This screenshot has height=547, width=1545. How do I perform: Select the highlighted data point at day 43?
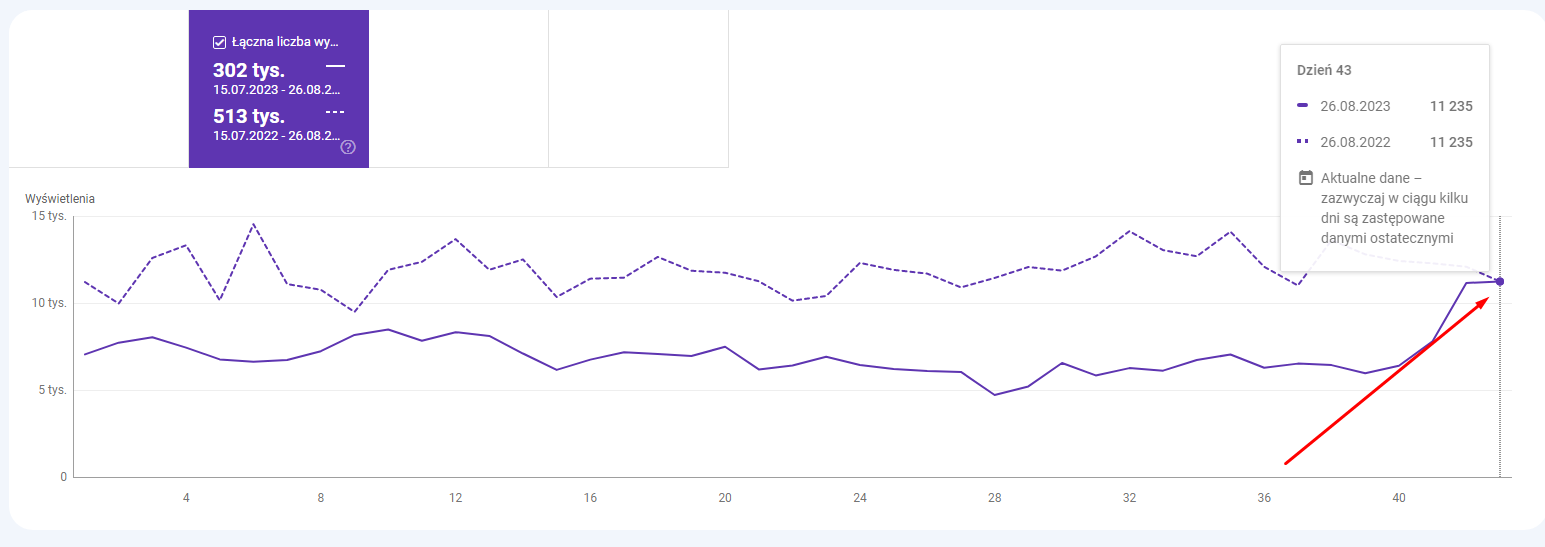click(1499, 281)
